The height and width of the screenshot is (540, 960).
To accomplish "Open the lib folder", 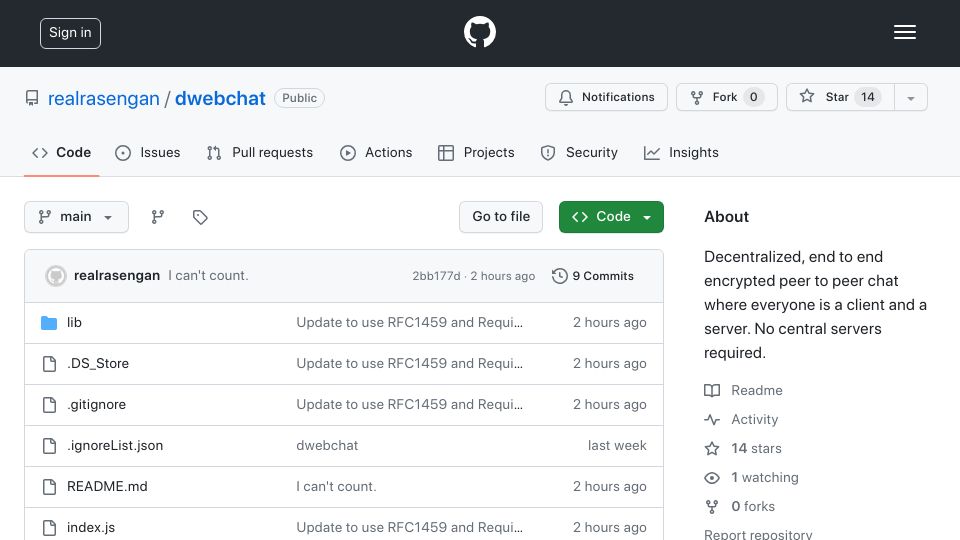I will click(x=74, y=323).
